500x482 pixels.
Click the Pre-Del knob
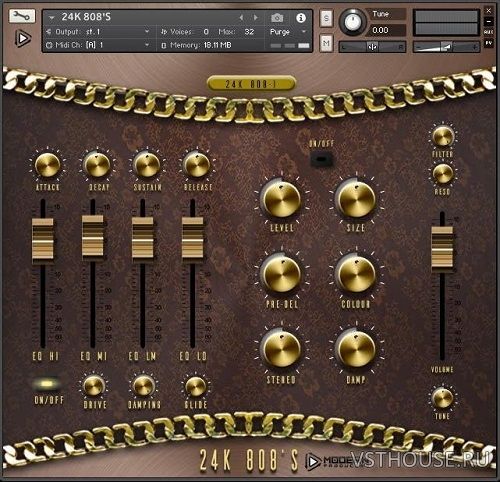(282, 274)
